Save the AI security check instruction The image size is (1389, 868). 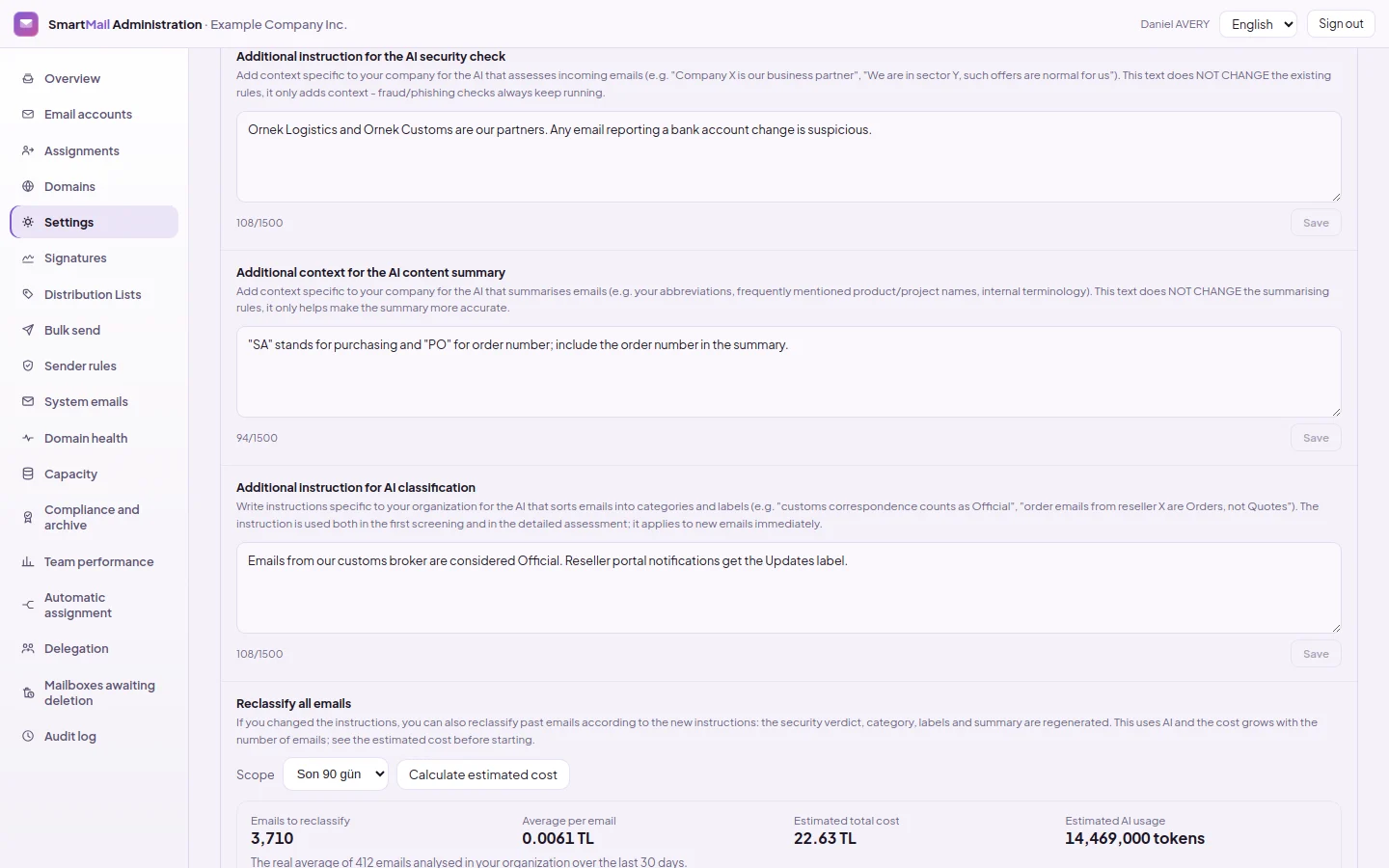(1316, 223)
